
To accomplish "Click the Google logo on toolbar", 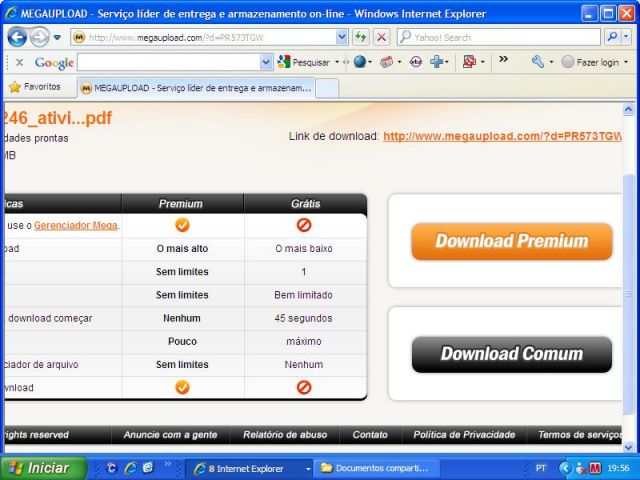I will pyautogui.click(x=54, y=62).
